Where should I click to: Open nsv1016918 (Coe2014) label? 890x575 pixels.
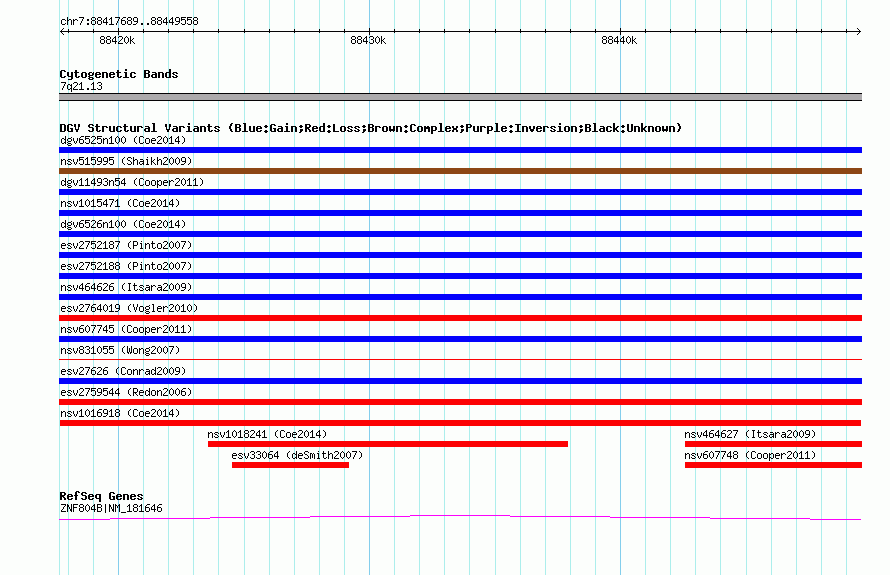[x=120, y=413]
